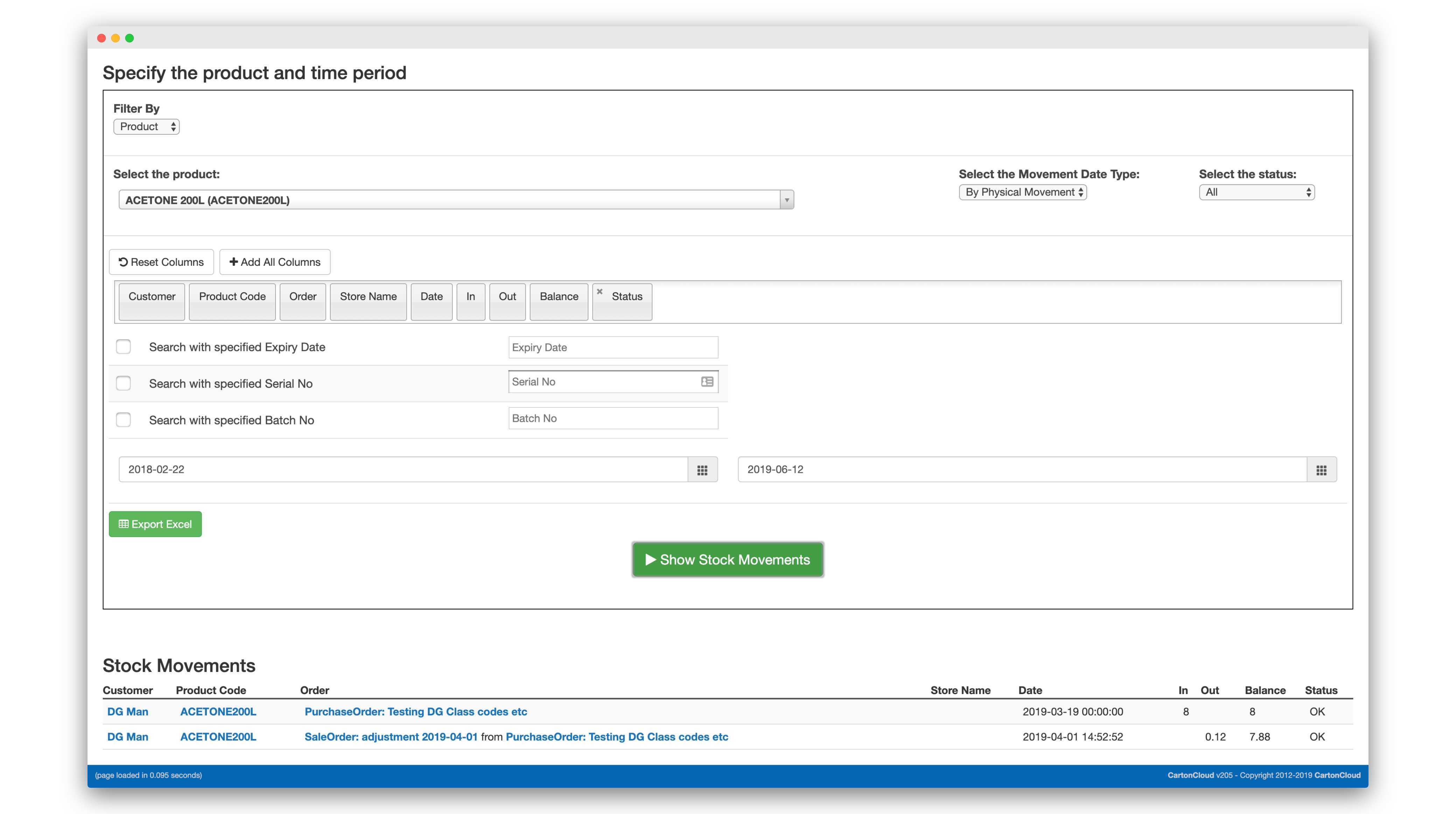This screenshot has width=1456, height=814.
Task: Tick the Search with specified Serial No checkbox
Action: point(123,383)
